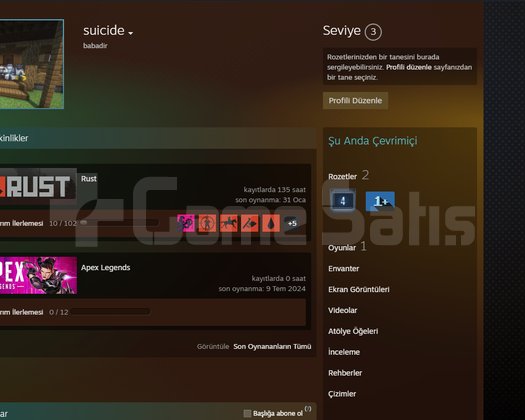The height and width of the screenshot is (420, 525).
Task: Open the Rust game title link
Action: click(89, 179)
